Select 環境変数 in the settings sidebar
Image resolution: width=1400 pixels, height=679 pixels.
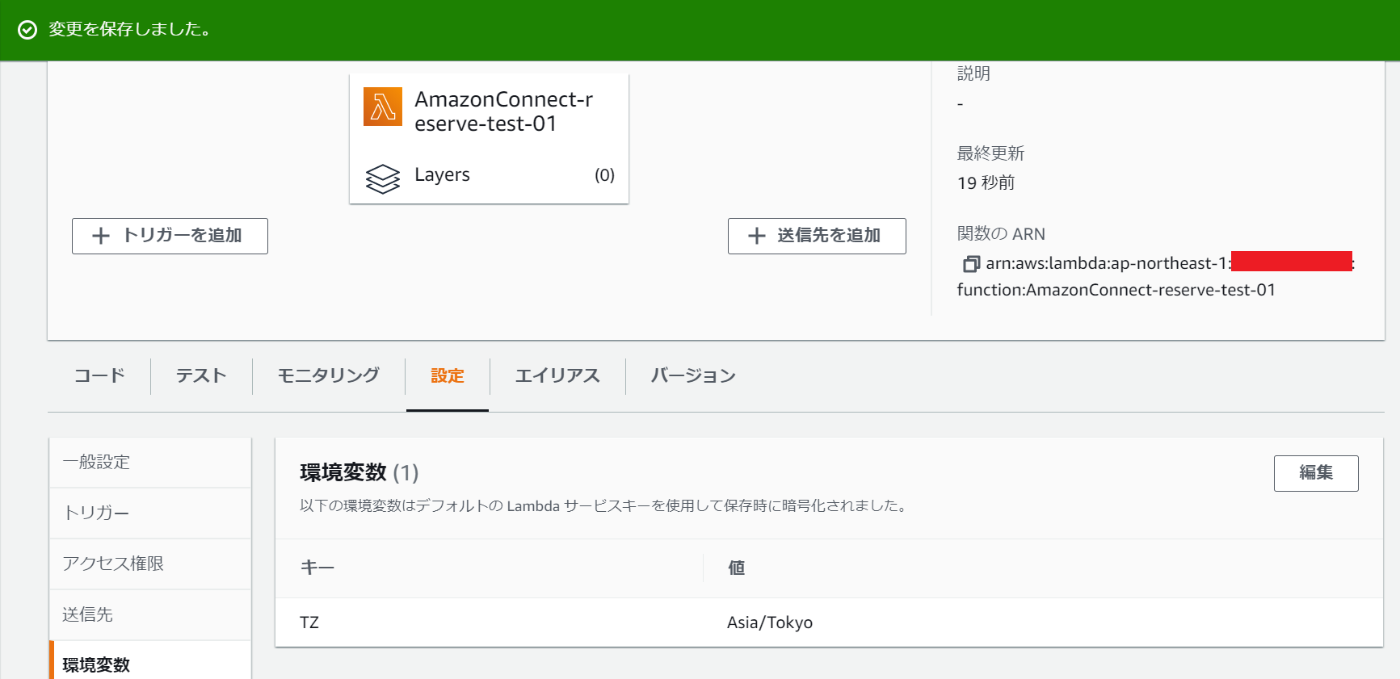pos(150,662)
